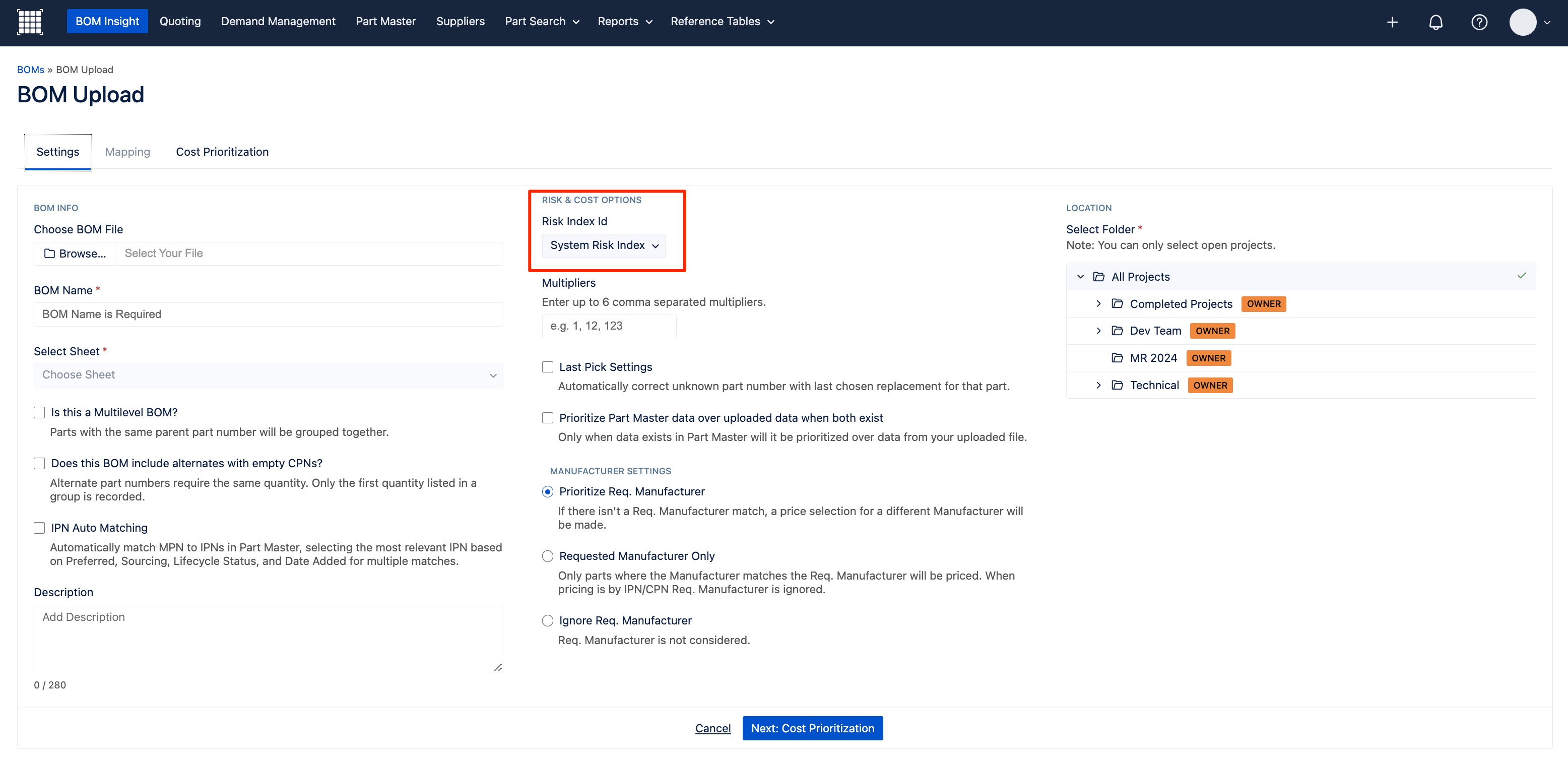1568x758 pixels.
Task: Open Suppliers nav item
Action: tap(460, 21)
